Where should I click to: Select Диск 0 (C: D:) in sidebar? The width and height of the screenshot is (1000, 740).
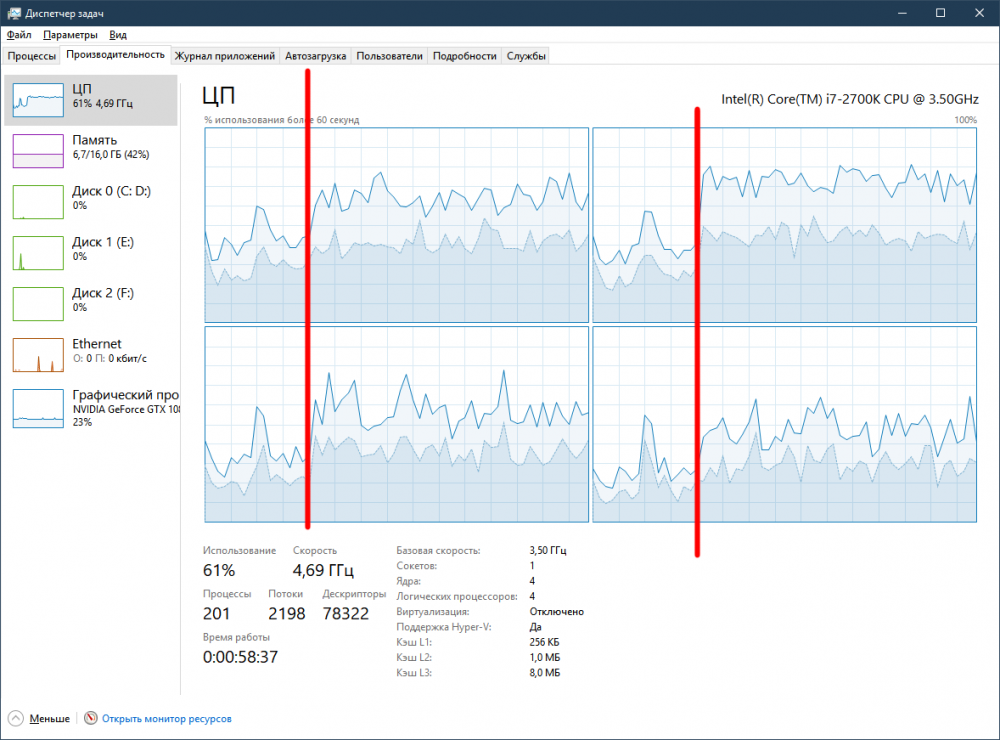(91, 202)
